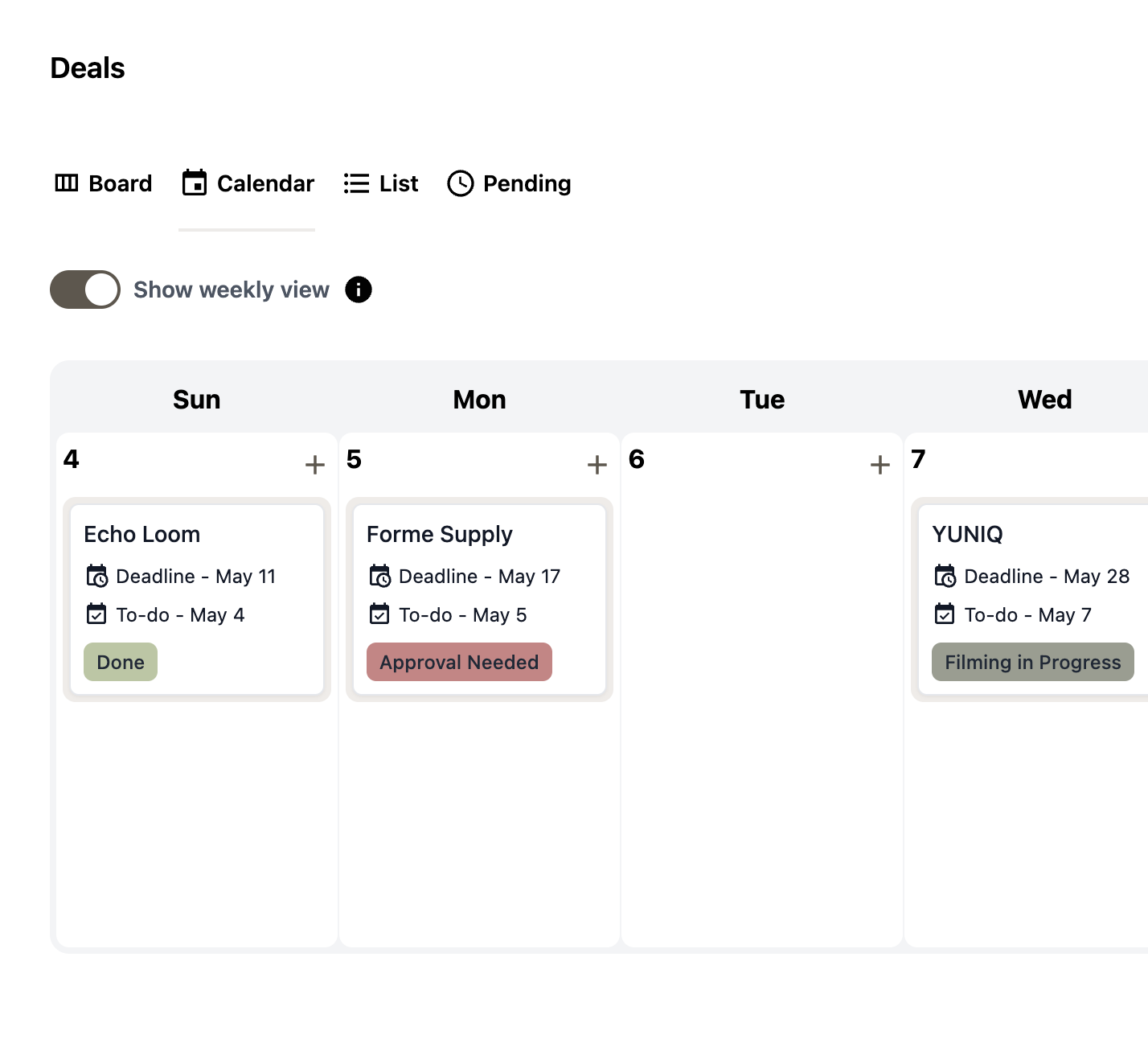This screenshot has width=1148, height=1039.
Task: Add a new item on Tuesday 6
Action: 880,465
